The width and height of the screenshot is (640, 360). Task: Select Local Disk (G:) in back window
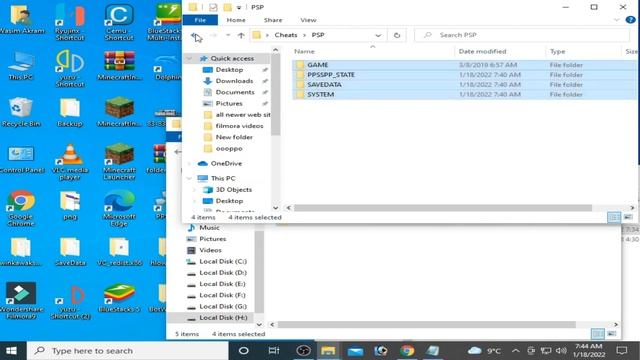point(222,307)
